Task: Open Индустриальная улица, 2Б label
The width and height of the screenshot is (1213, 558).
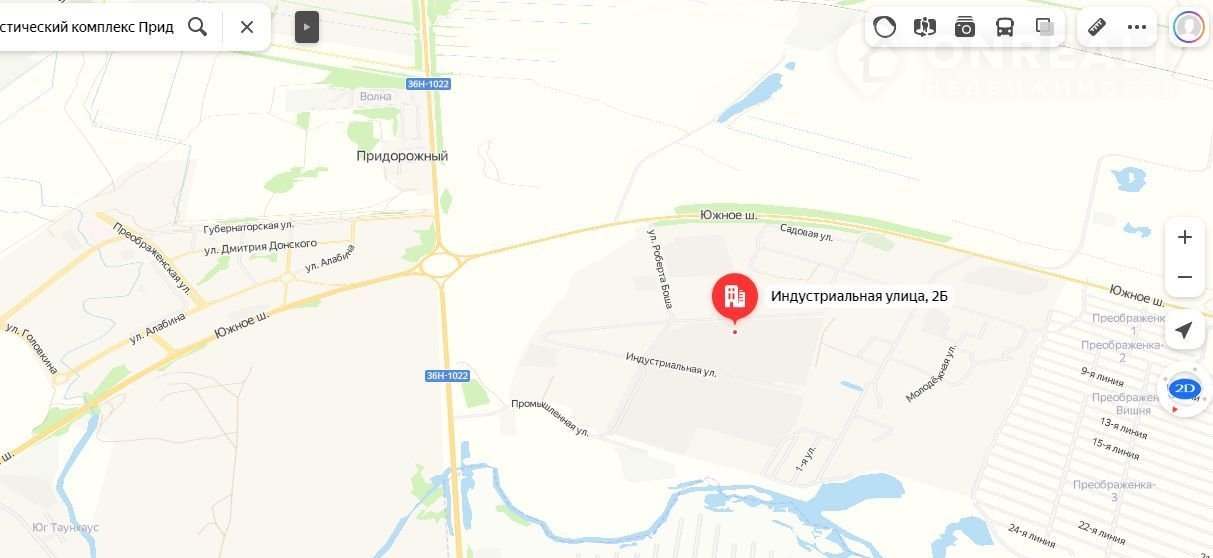Action: tap(859, 296)
